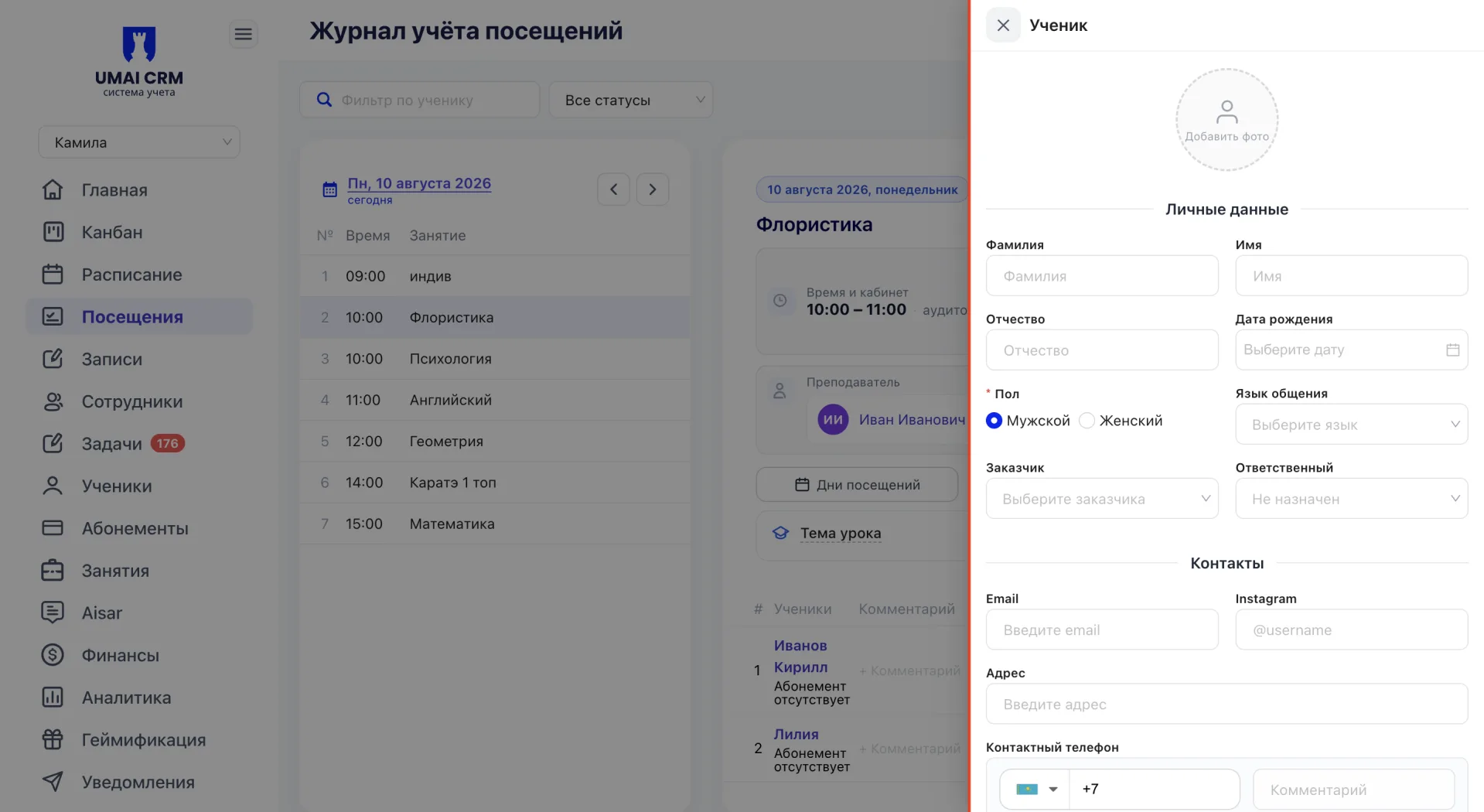Viewport: 1484px width, 812px height.
Task: Click the Задачи pencil icon
Action: (x=53, y=443)
